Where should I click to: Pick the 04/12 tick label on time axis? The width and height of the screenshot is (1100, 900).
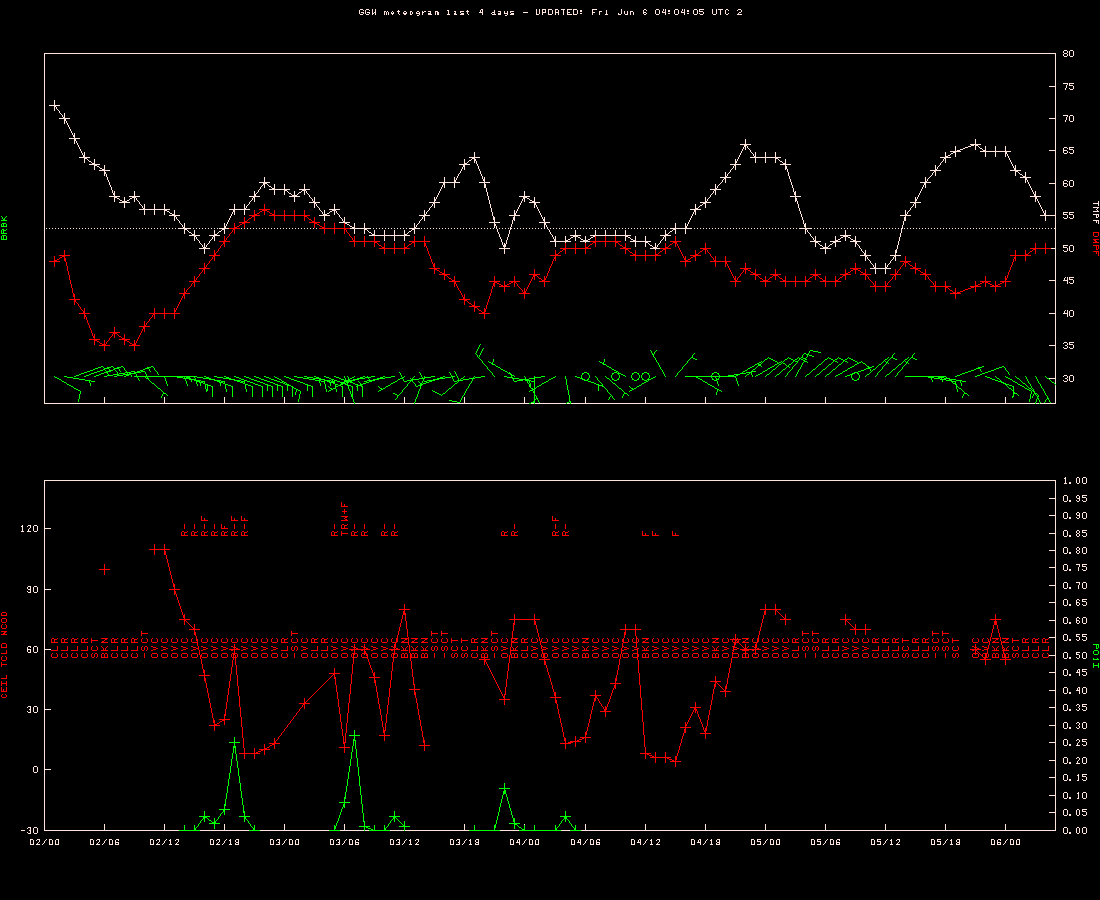point(646,843)
